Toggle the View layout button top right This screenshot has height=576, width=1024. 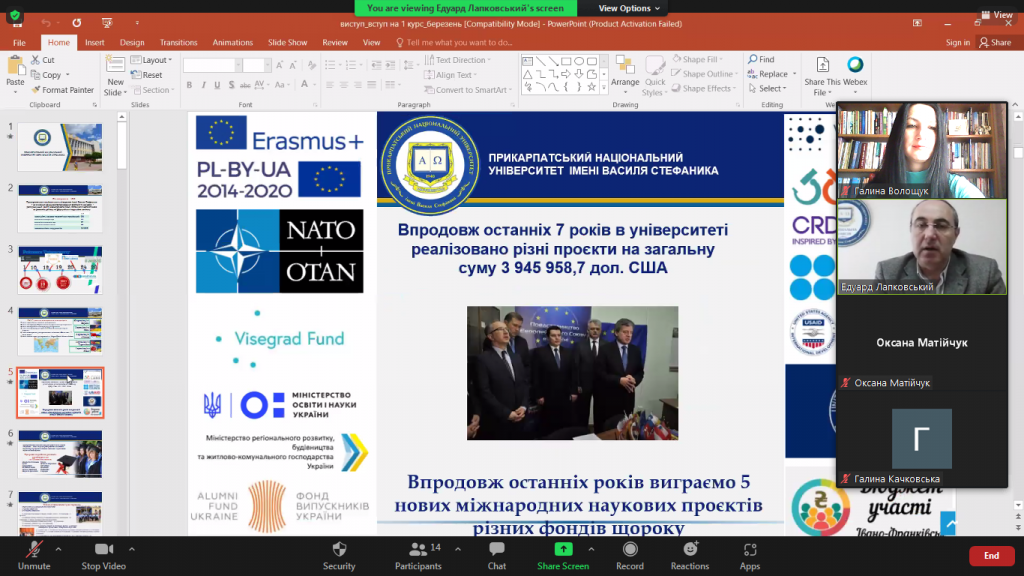click(x=997, y=15)
